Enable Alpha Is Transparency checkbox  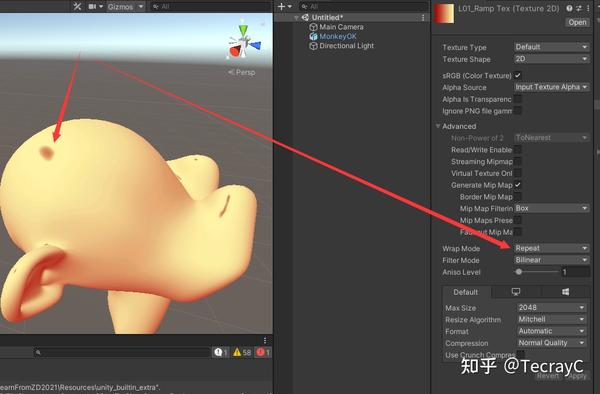pyautogui.click(x=518, y=99)
